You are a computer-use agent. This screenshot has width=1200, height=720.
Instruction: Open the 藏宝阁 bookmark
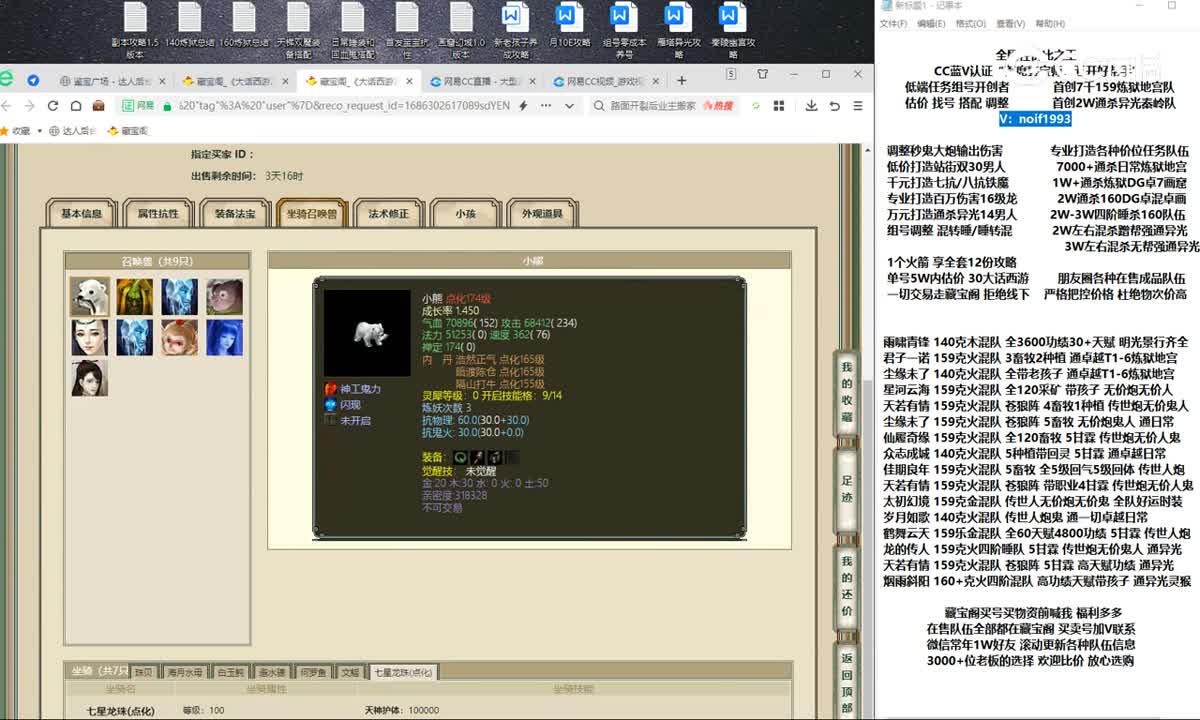(127, 130)
